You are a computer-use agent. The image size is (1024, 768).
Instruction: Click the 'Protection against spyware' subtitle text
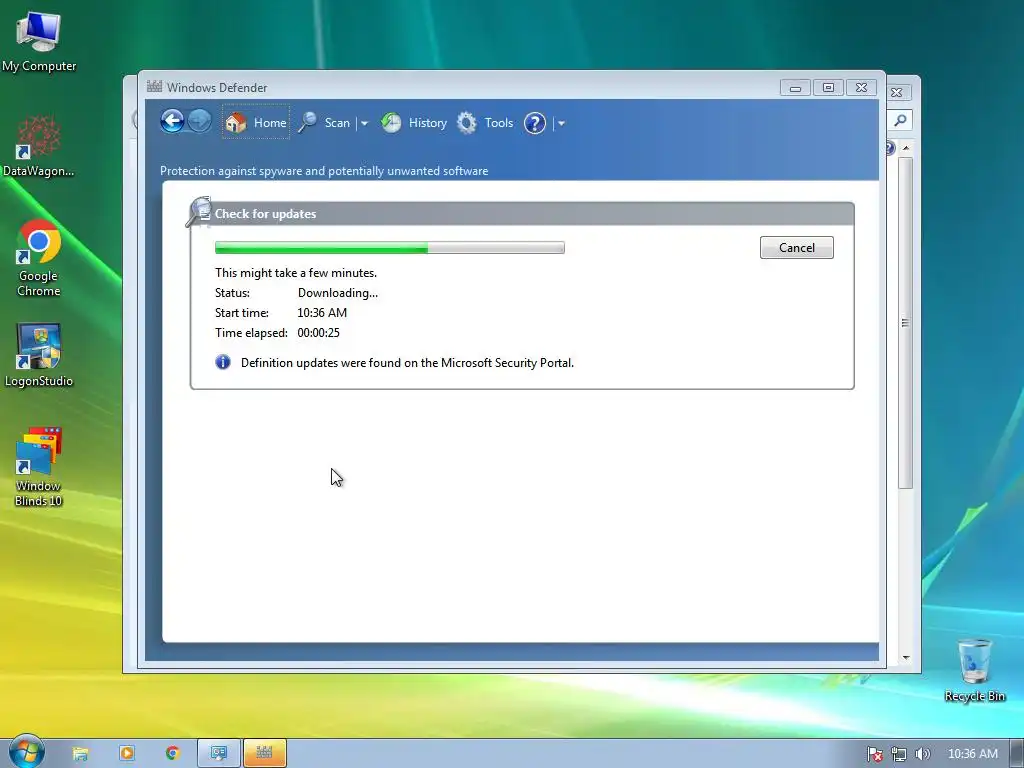click(324, 170)
